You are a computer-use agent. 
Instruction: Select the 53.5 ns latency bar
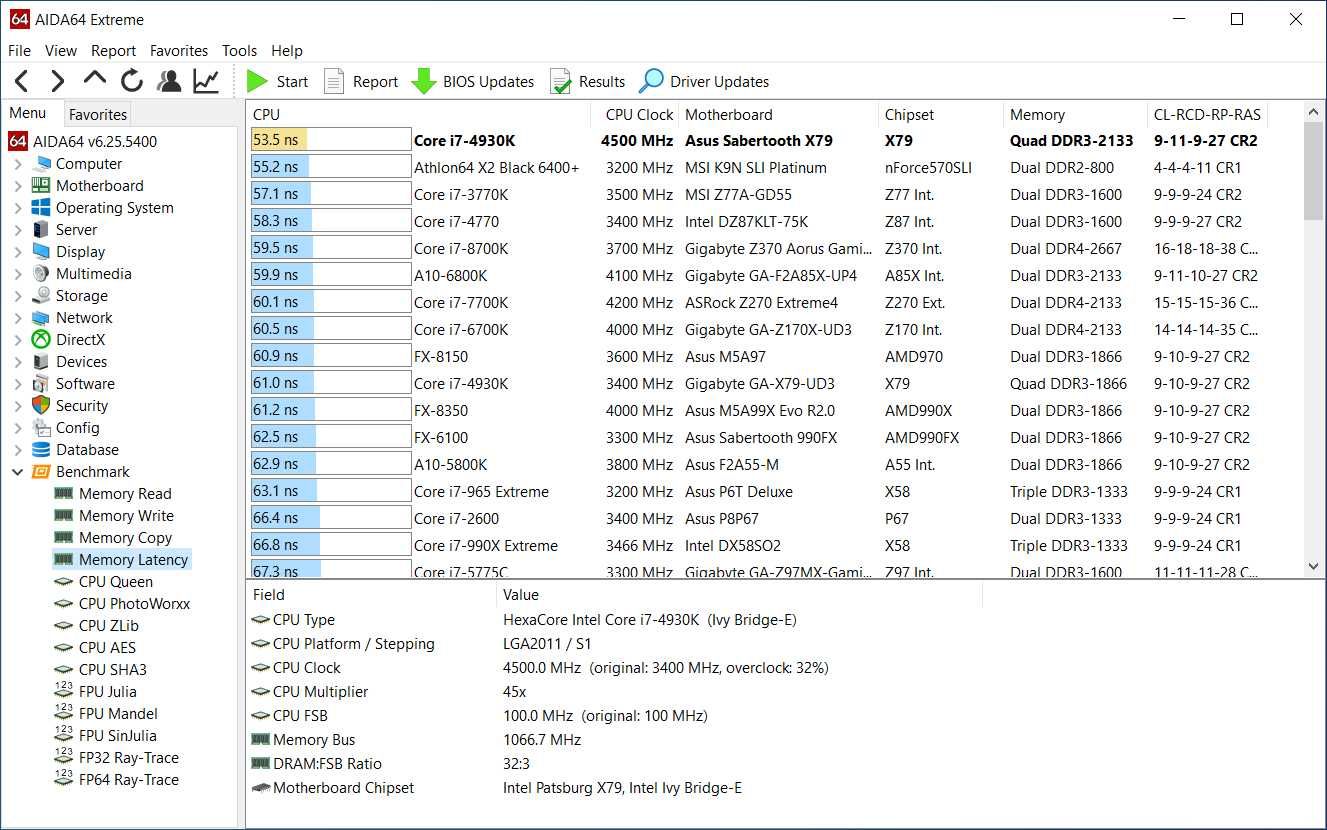click(331, 141)
